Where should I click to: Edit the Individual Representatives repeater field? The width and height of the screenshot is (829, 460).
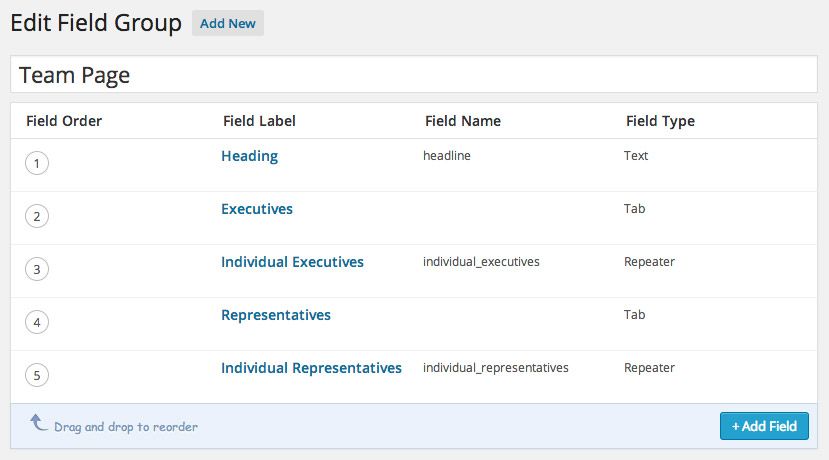click(311, 368)
